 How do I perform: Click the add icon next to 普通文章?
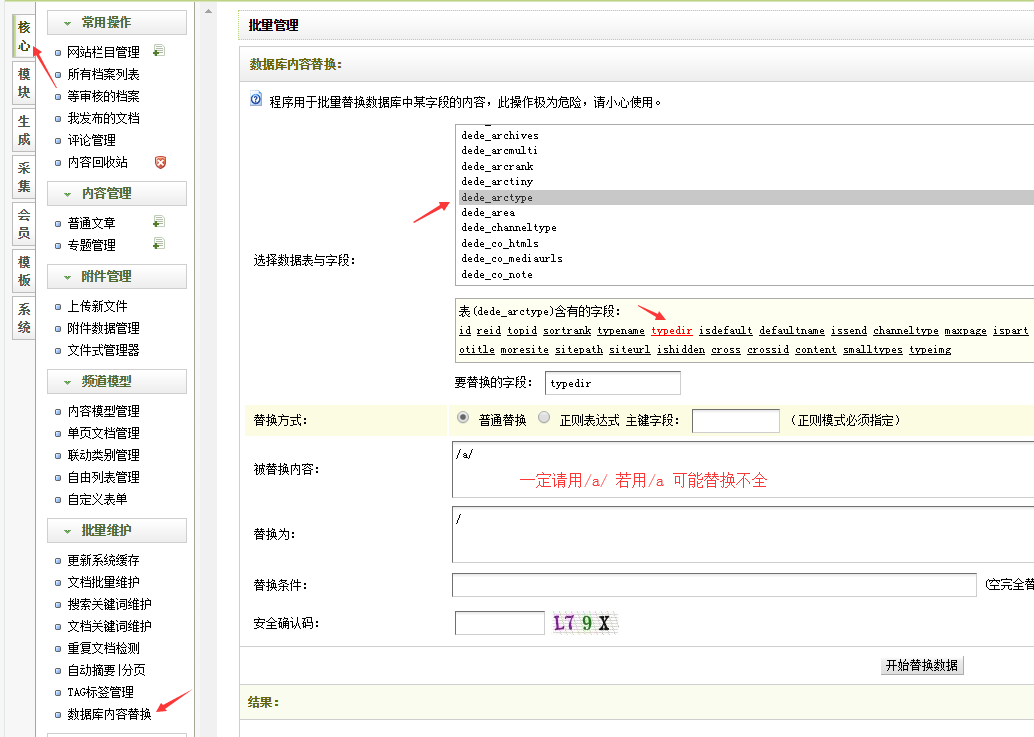(158, 222)
